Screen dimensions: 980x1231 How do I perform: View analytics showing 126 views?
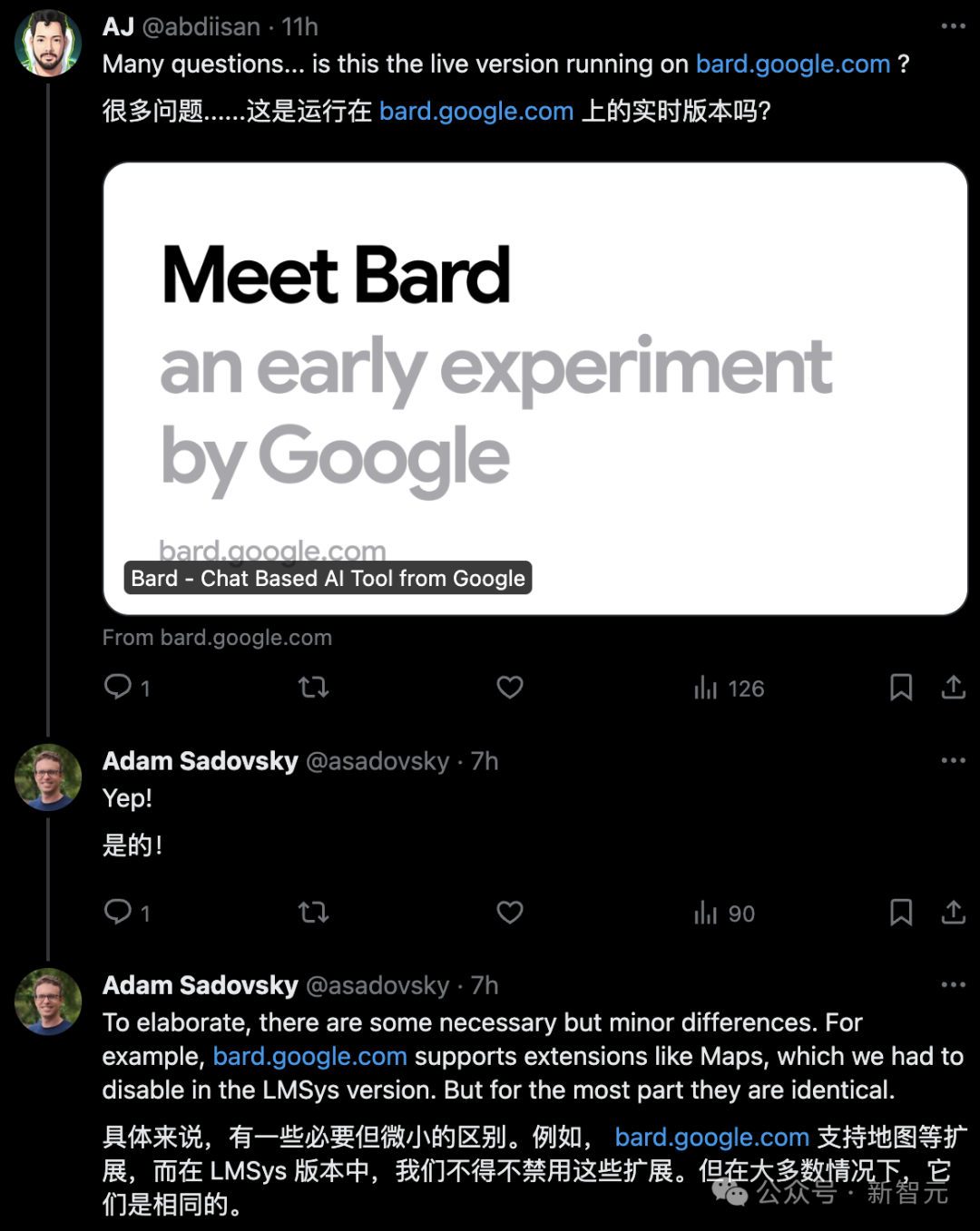tap(729, 689)
